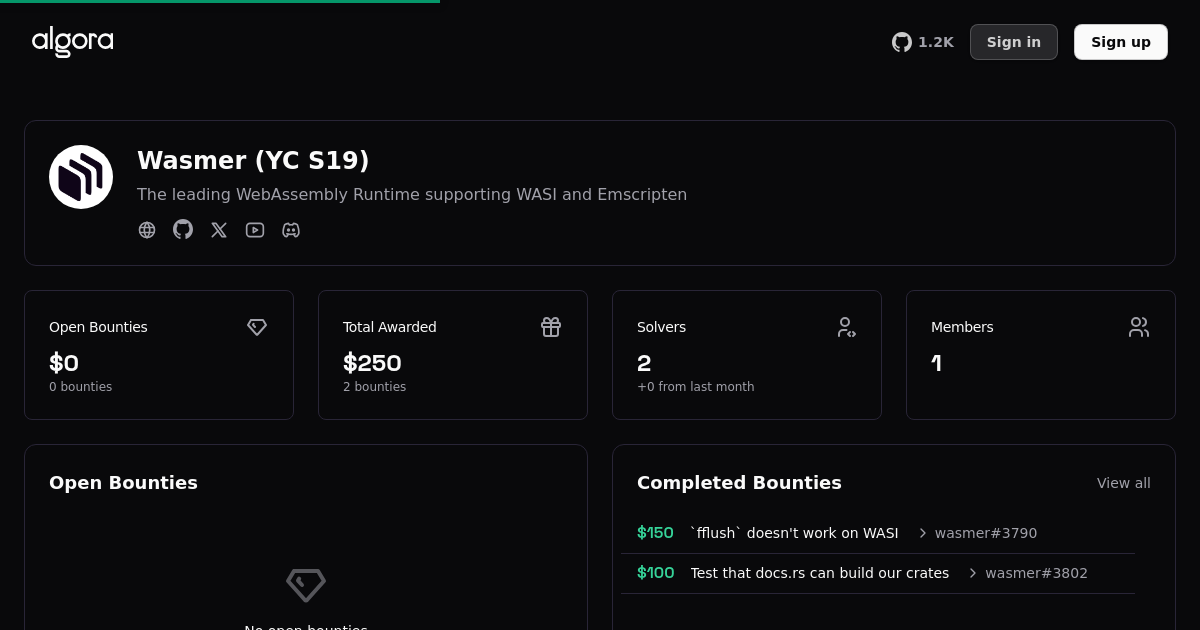The height and width of the screenshot is (630, 1200).
Task: Click the Members people icon
Action: point(1139,327)
